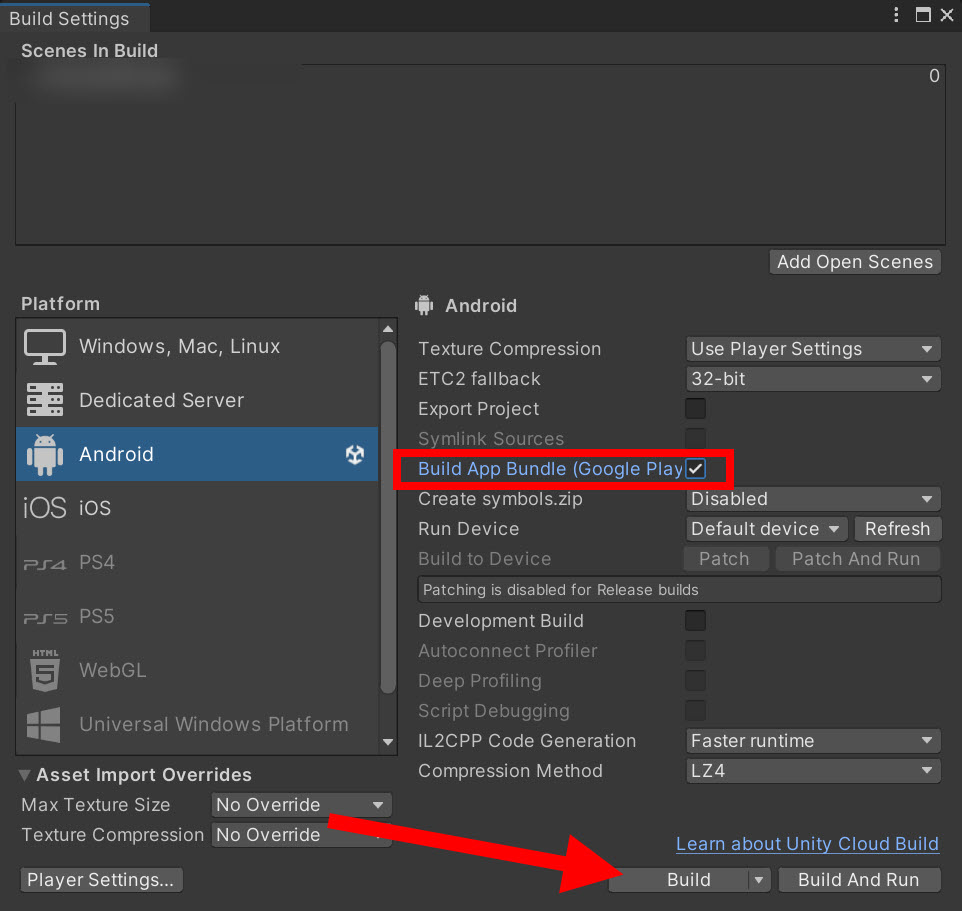Click the Dedicated Server rack icon
This screenshot has width=962, height=911.
tap(45, 400)
